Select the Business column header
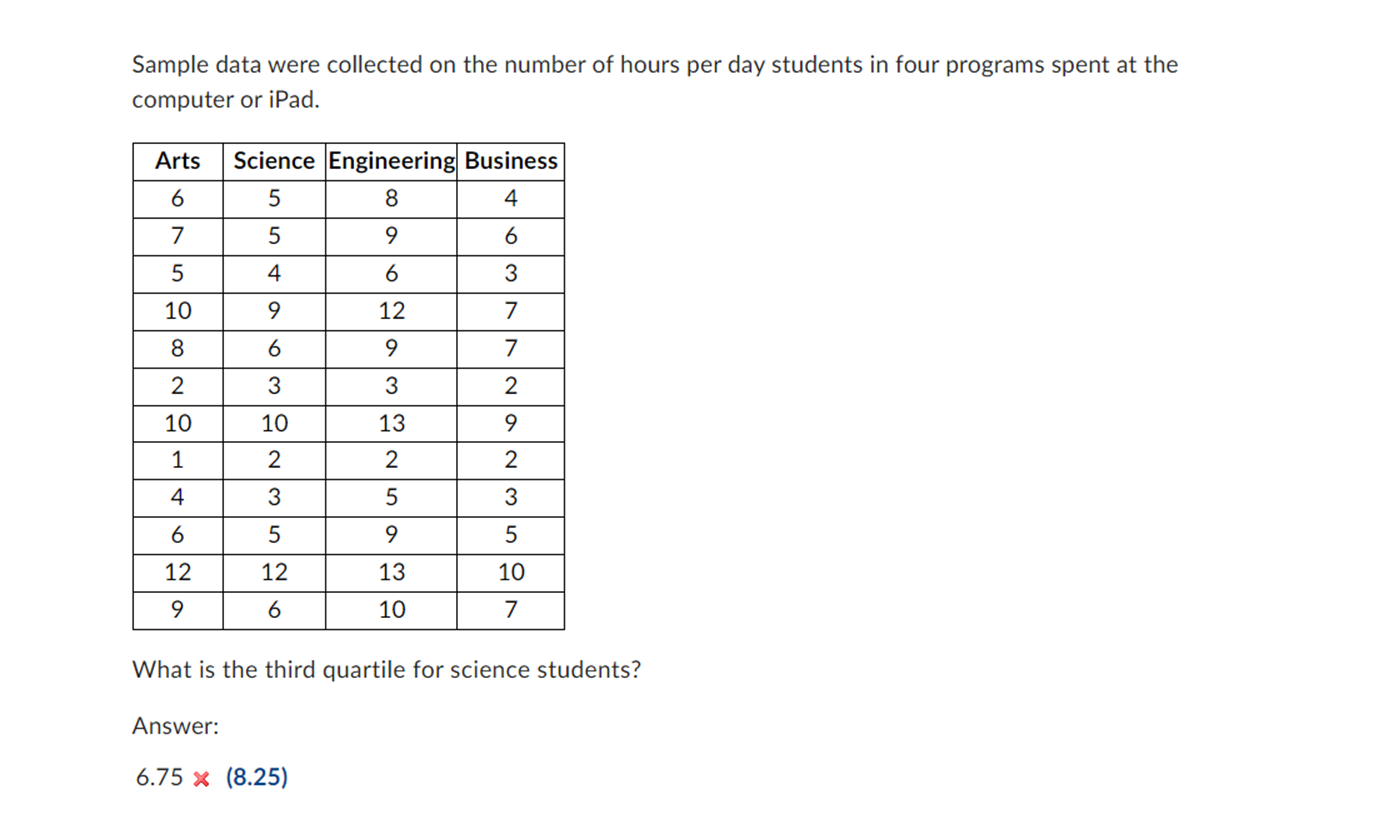 point(511,161)
